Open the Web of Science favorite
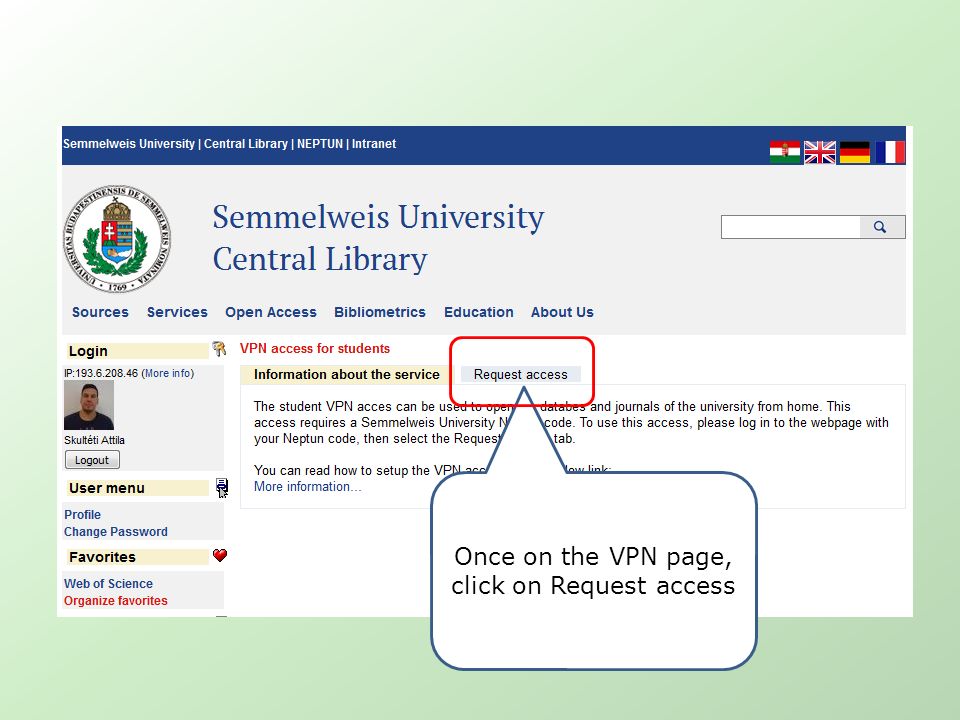This screenshot has height=720, width=960. tap(108, 583)
